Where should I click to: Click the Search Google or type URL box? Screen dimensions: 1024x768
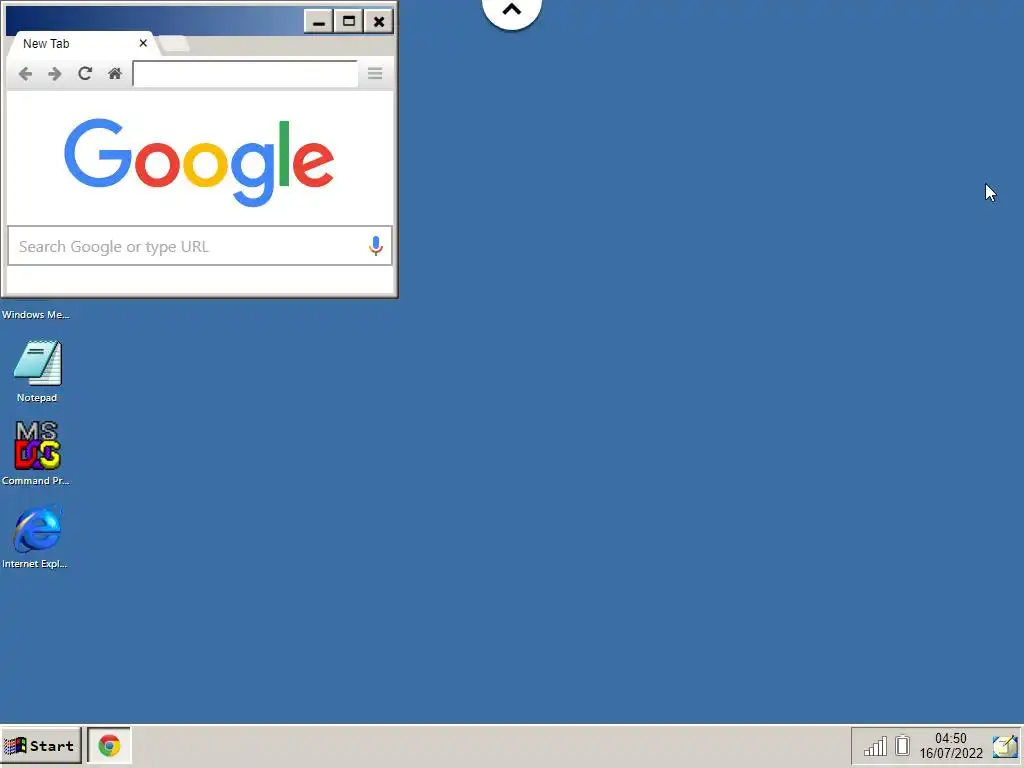[x=200, y=246]
